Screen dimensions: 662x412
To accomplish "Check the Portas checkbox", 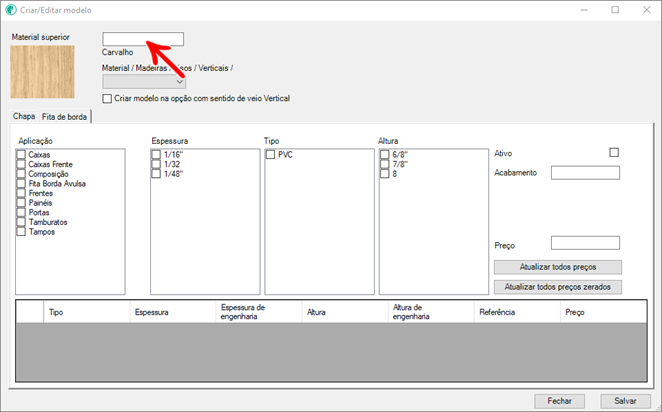I will coord(21,212).
